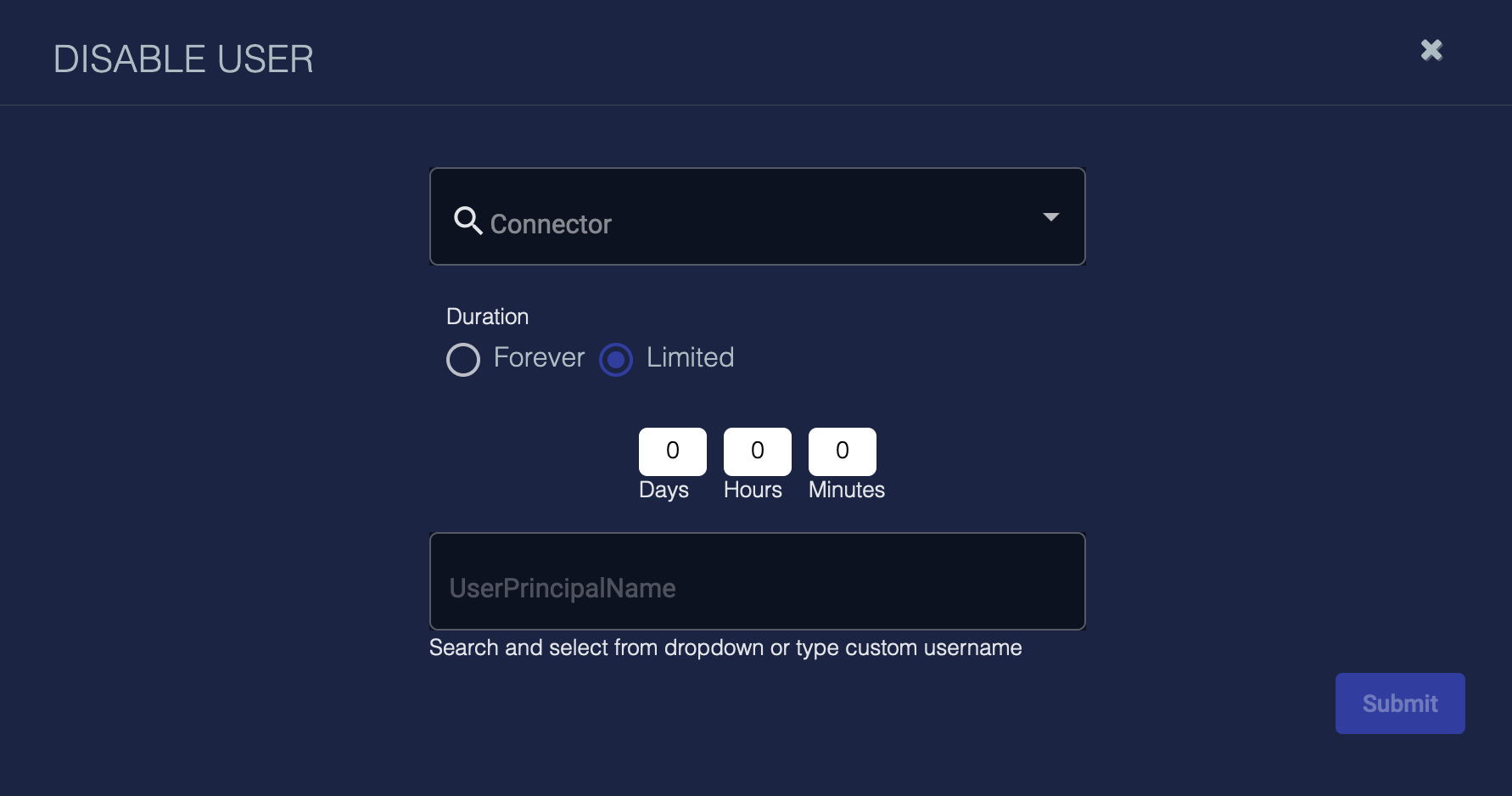Click the Limited option label
The image size is (1512, 796).
690,357
